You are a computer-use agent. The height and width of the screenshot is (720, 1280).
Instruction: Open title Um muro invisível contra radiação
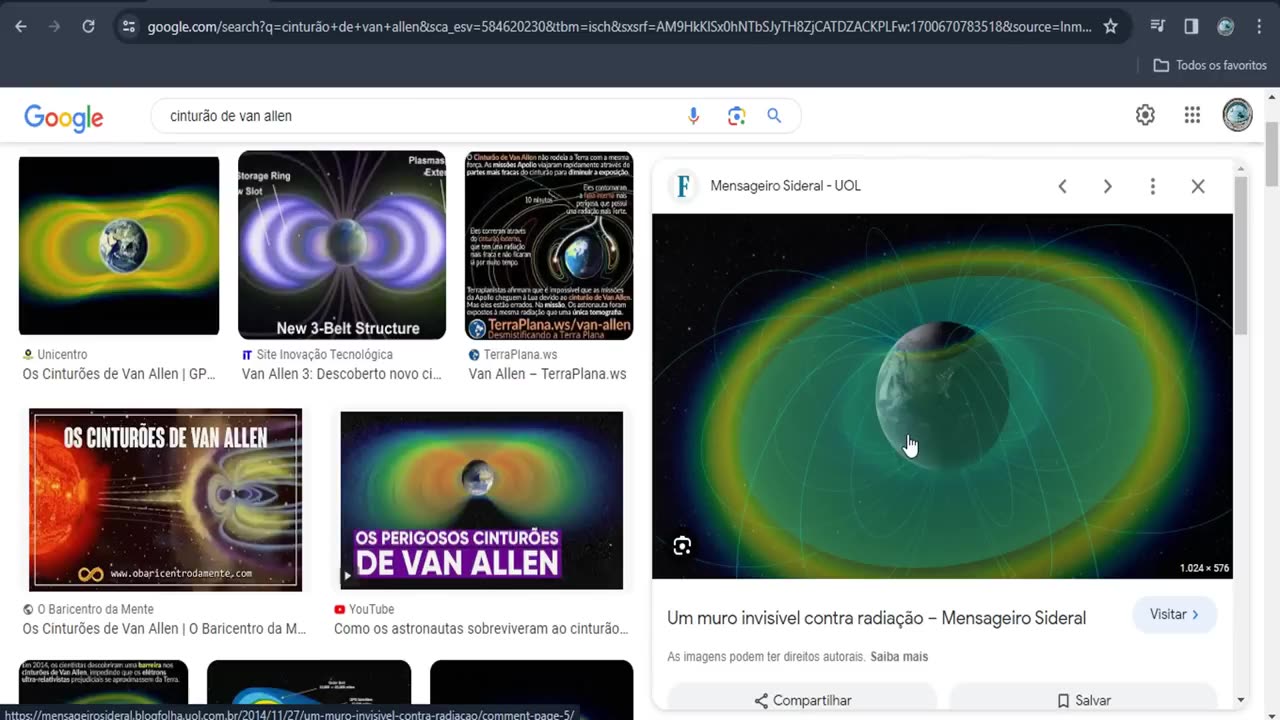[x=877, y=618]
